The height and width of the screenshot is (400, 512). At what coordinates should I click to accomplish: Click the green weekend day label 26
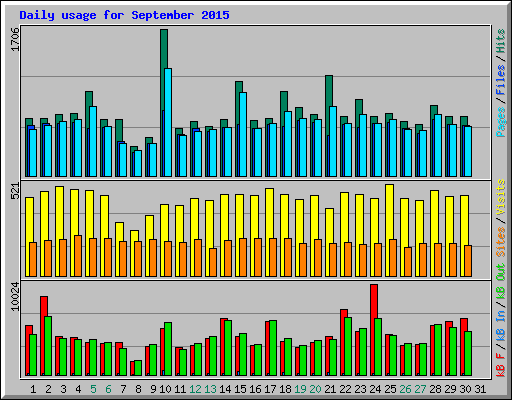click(x=405, y=389)
